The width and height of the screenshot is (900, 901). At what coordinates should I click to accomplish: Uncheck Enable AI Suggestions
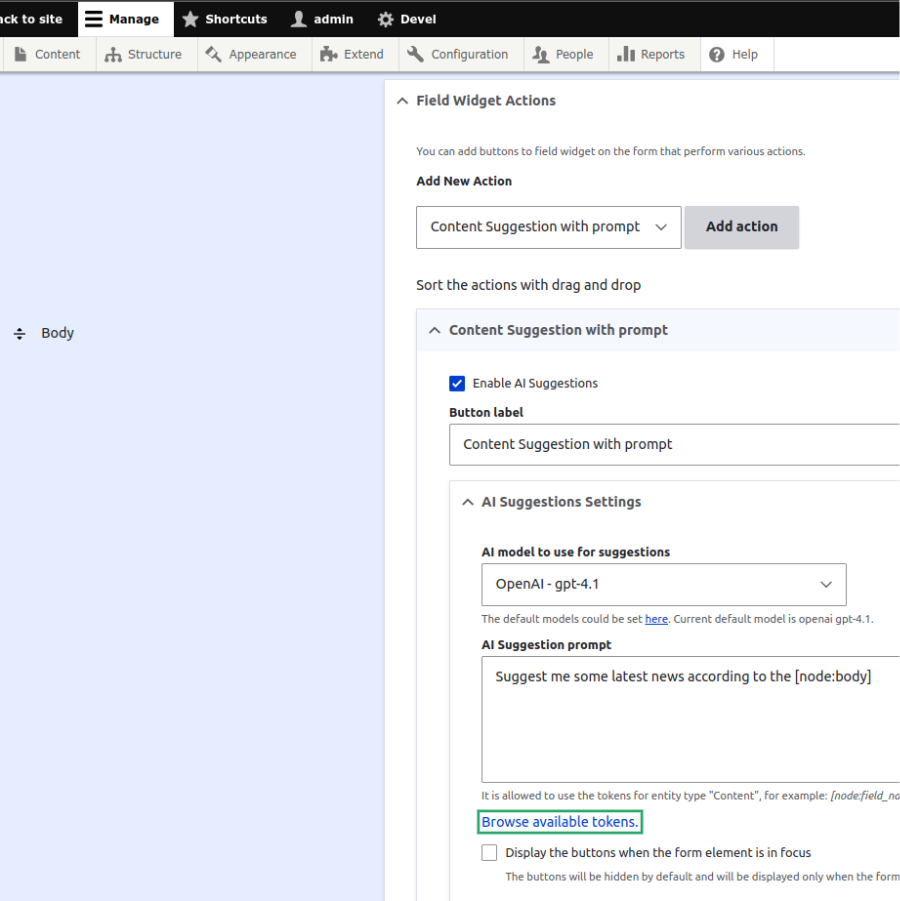click(x=457, y=383)
